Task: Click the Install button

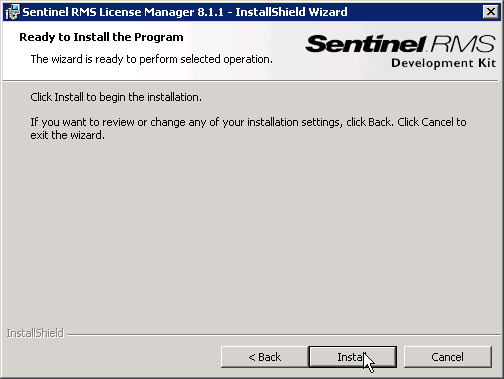Action: point(353,357)
